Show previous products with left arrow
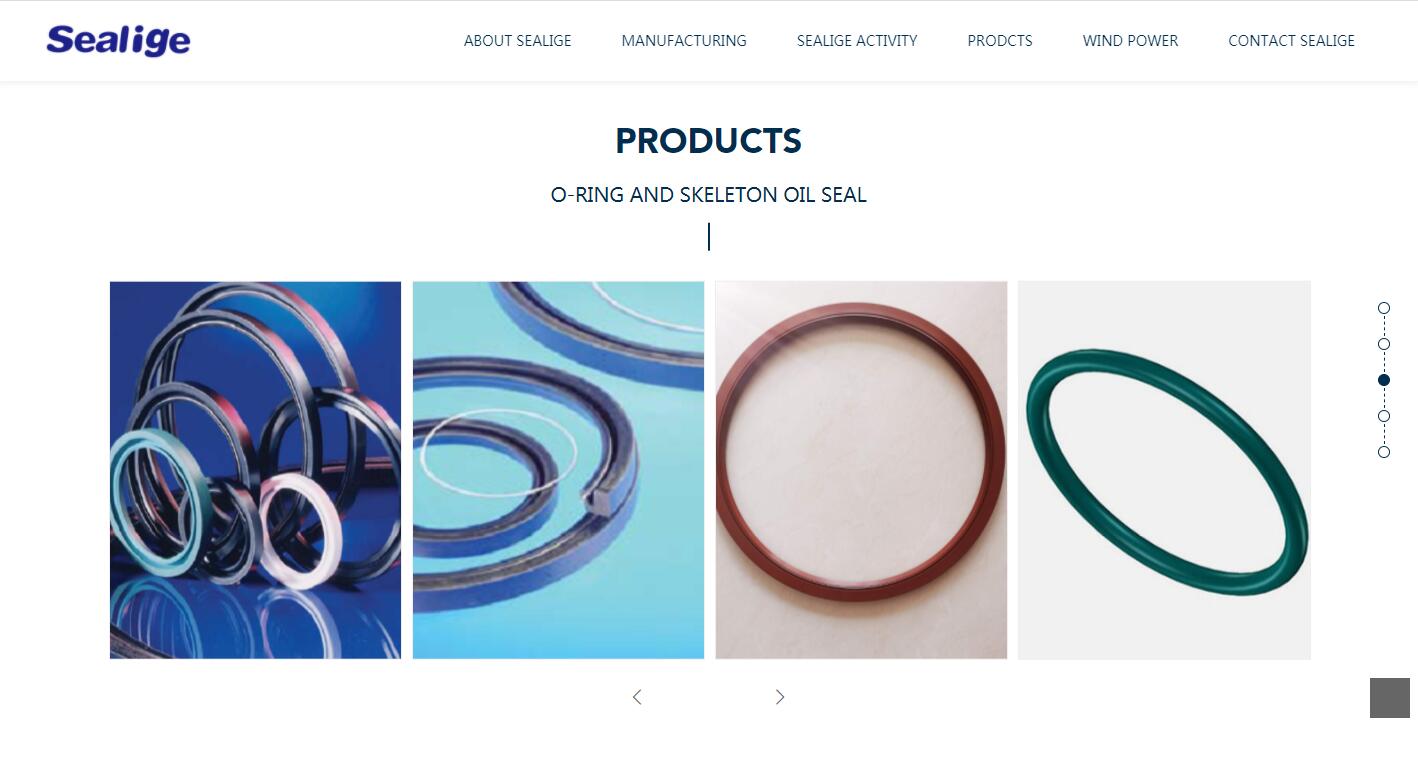Viewport: 1418px width, 757px height. (637, 697)
